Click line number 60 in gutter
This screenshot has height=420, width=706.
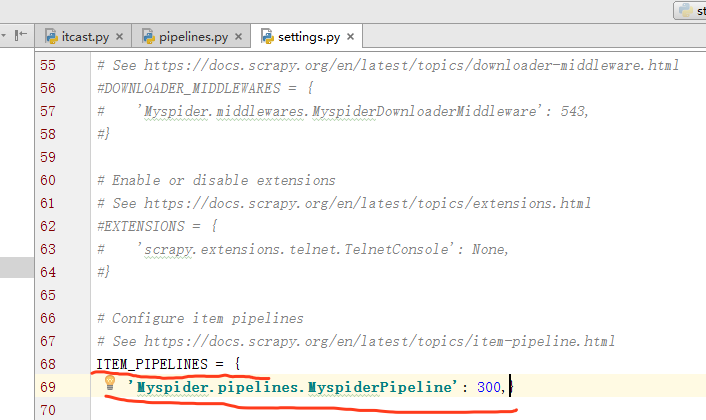48,180
